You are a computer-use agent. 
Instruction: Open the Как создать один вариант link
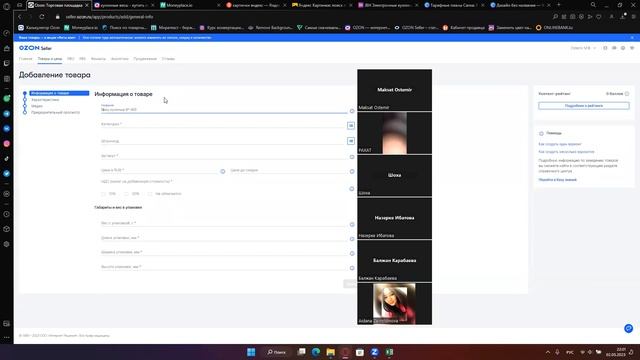click(x=560, y=144)
